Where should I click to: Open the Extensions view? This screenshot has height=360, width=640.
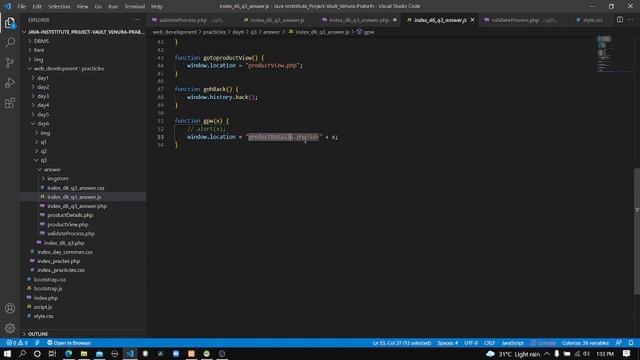click(x=10, y=103)
